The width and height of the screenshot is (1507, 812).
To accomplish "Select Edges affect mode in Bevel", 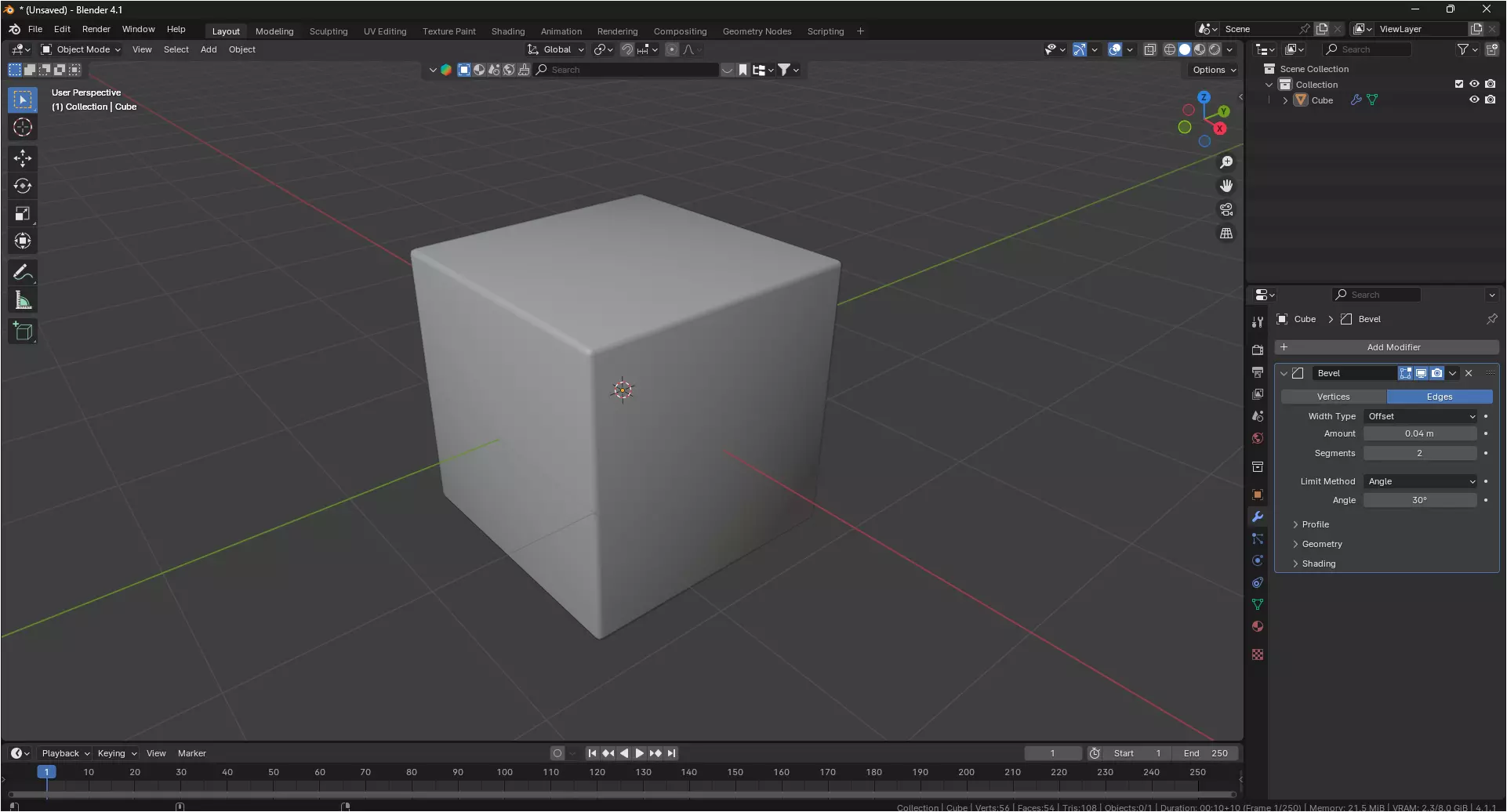I will pos(1440,397).
